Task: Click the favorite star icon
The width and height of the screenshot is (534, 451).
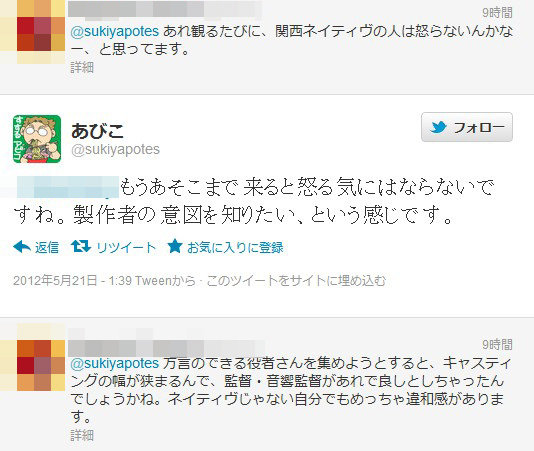Action: coord(175,246)
